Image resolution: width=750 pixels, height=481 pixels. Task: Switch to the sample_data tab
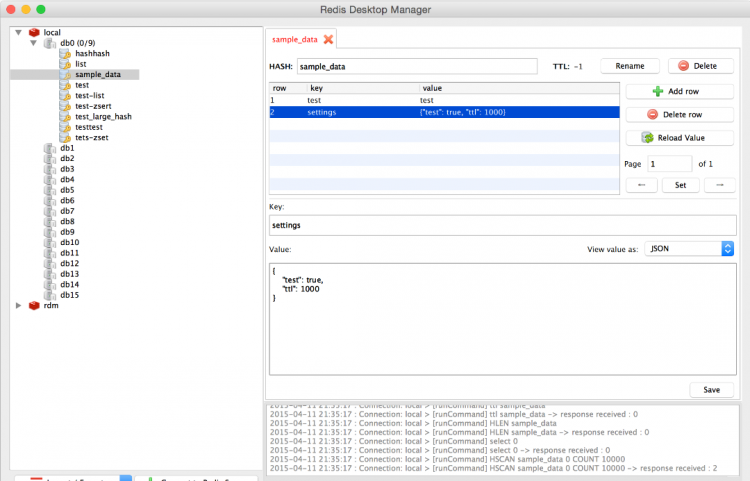[x=295, y=40]
